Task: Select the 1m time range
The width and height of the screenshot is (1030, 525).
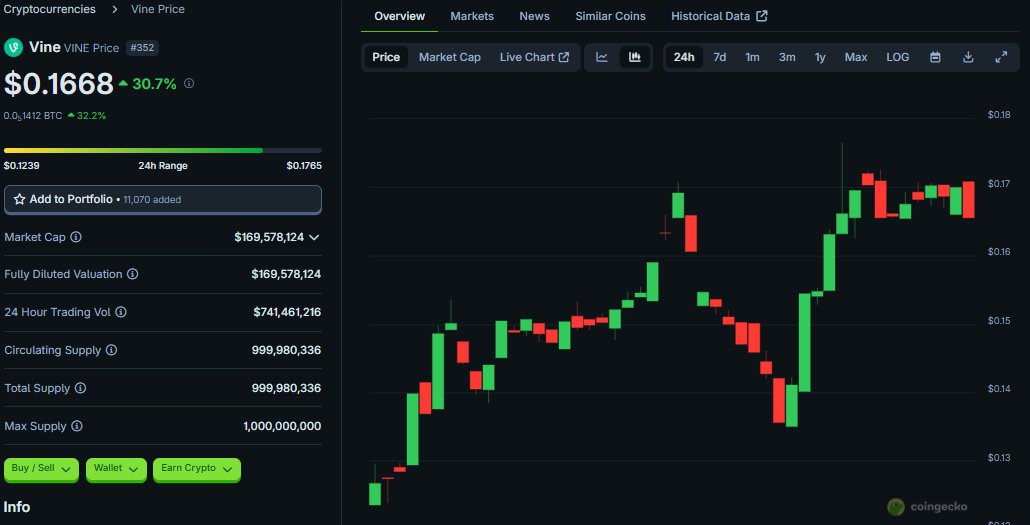Action: tap(753, 57)
